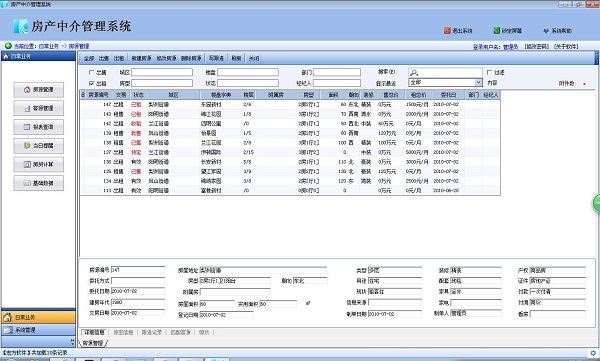The image size is (600, 361).
Task: Open 客源管理 in the left sidebar
Action: (39, 108)
